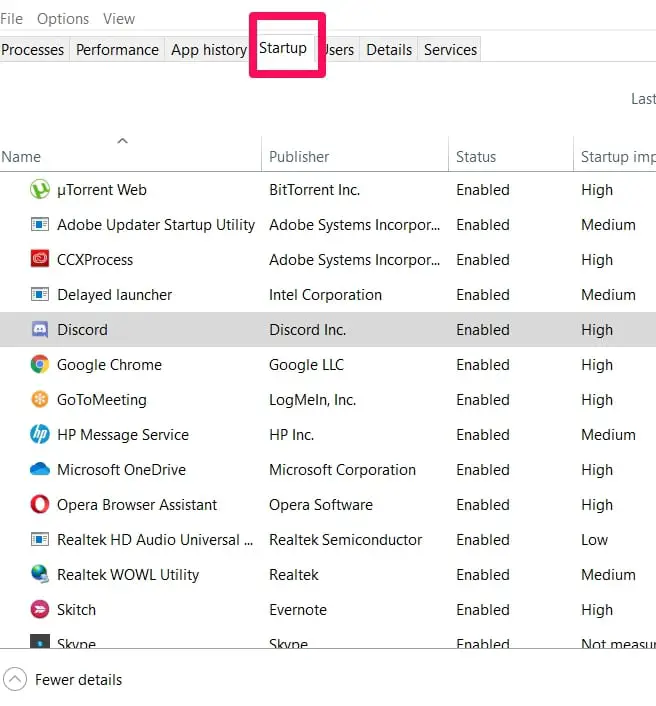Open the File menu
The width and height of the screenshot is (656, 706).
pyautogui.click(x=11, y=19)
